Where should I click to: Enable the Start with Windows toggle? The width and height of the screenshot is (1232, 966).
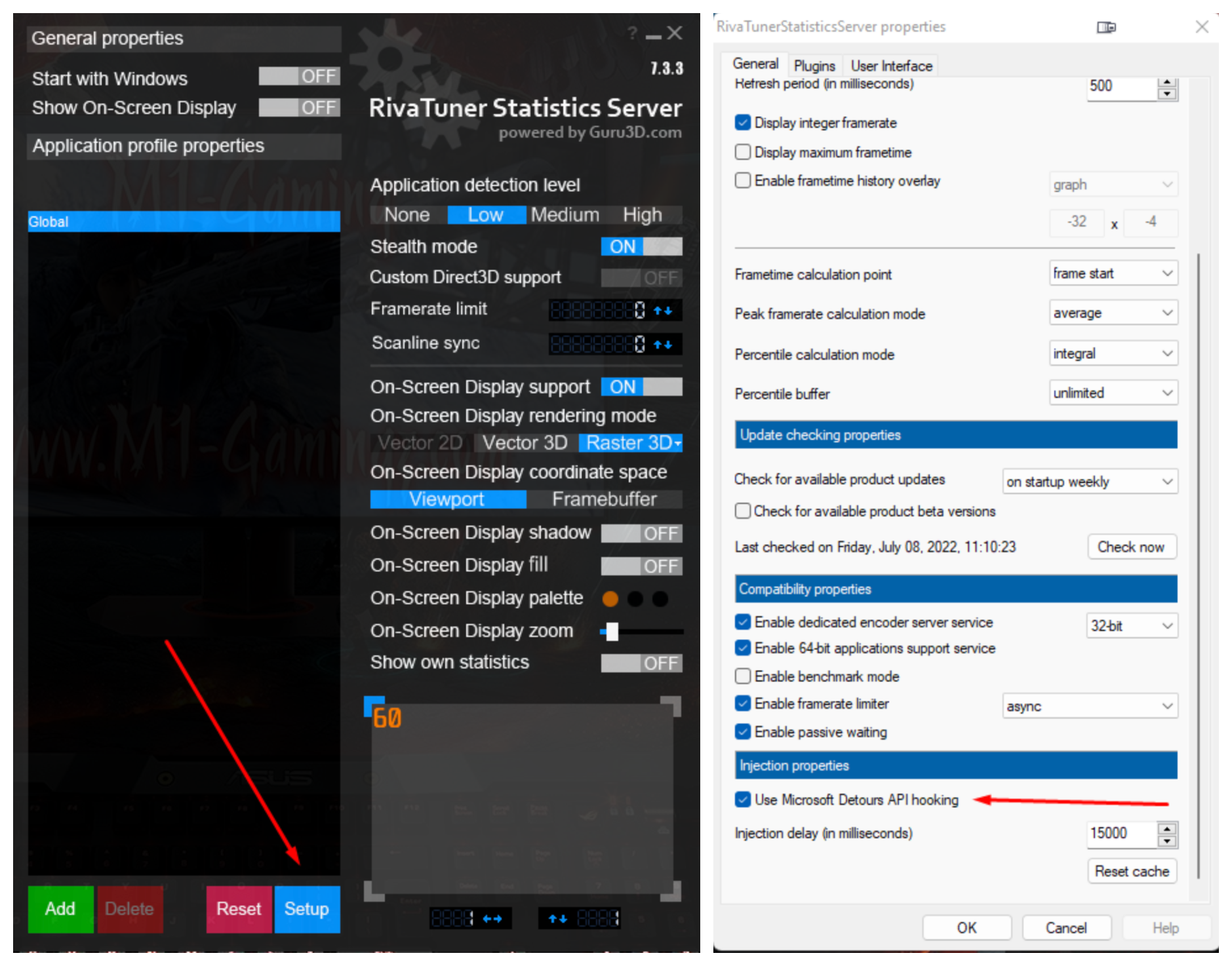coord(299,76)
